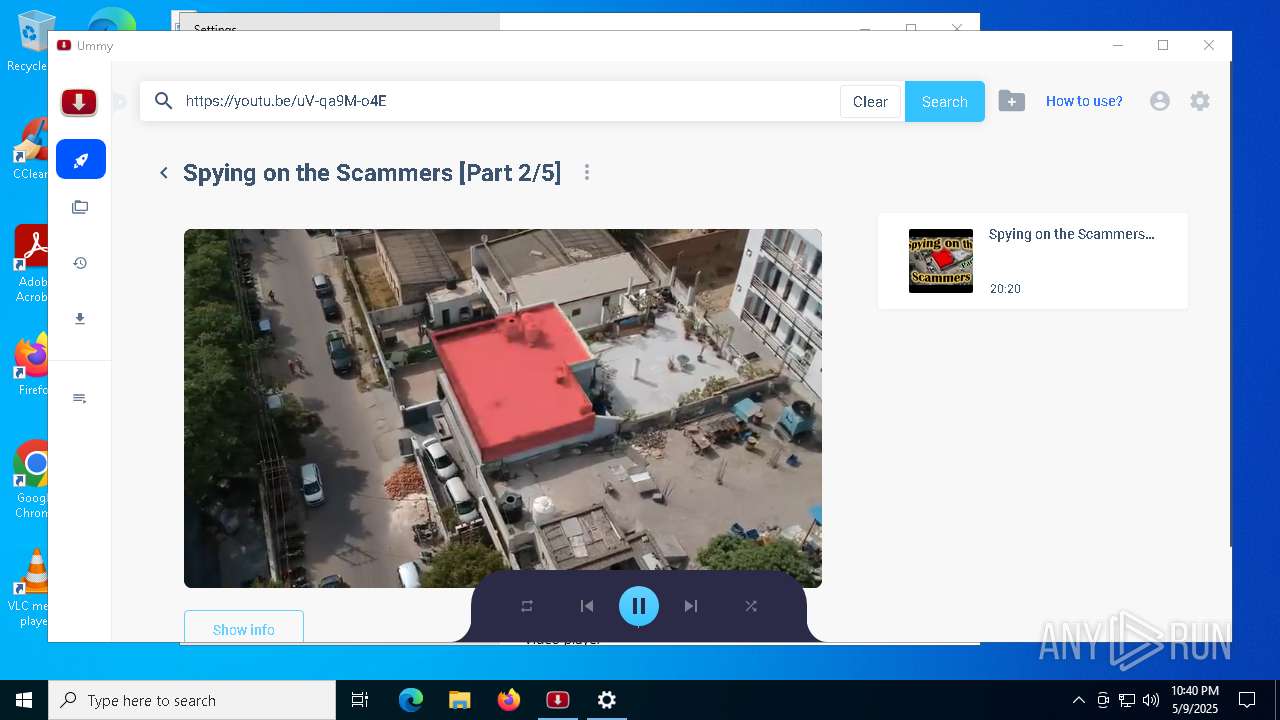The width and height of the screenshot is (1280, 720).
Task: Clear the URL search field
Action: click(x=870, y=101)
